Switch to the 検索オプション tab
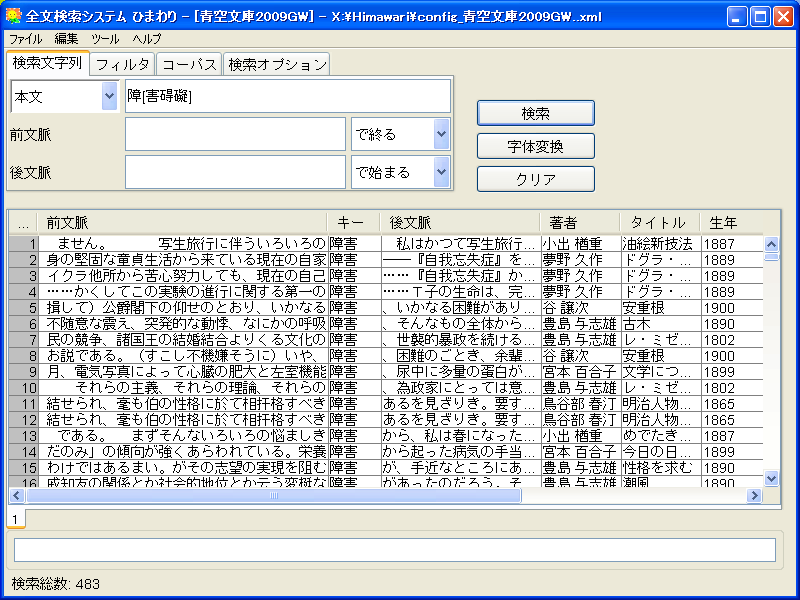800x600 pixels. pyautogui.click(x=277, y=64)
